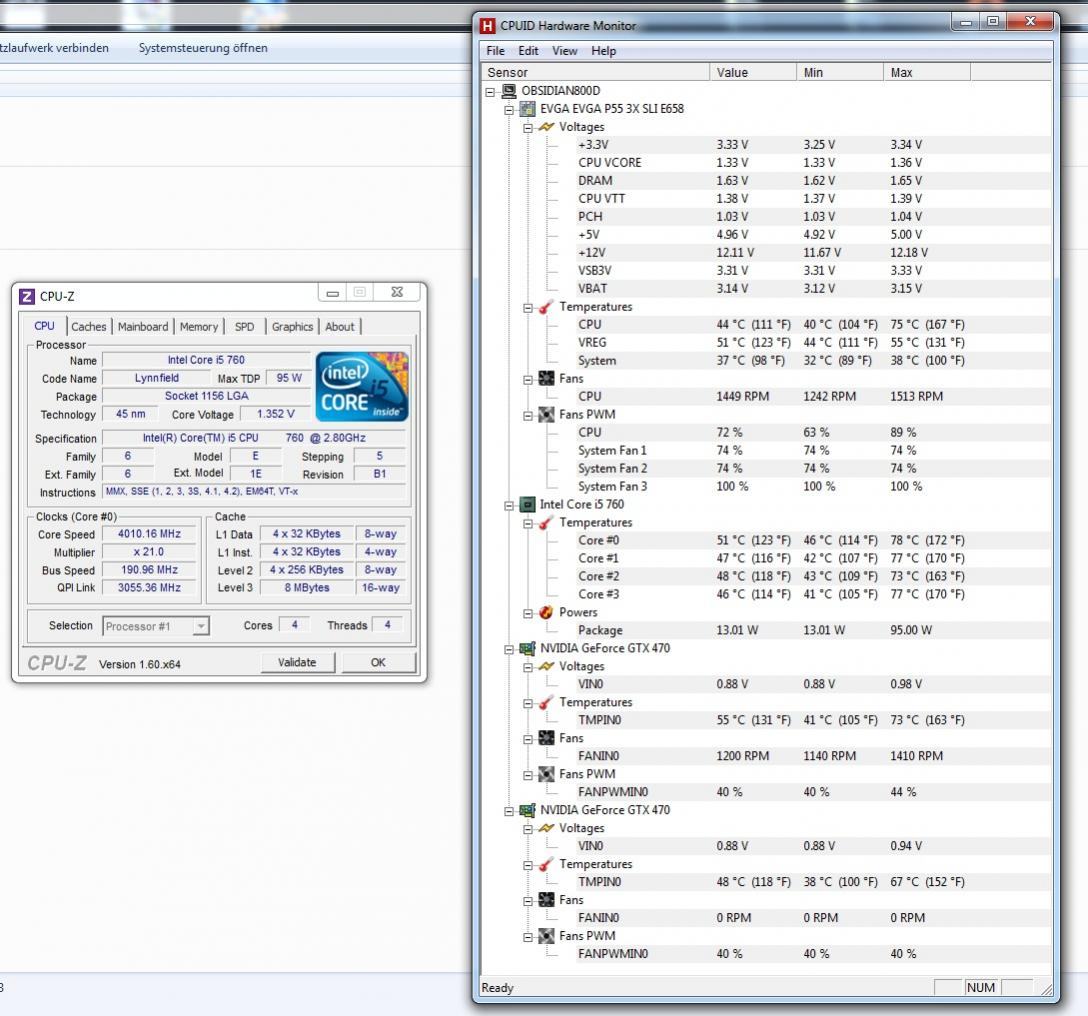Collapse the EVGA P55 3X SLI node
1088x1016 pixels.
click(509, 110)
